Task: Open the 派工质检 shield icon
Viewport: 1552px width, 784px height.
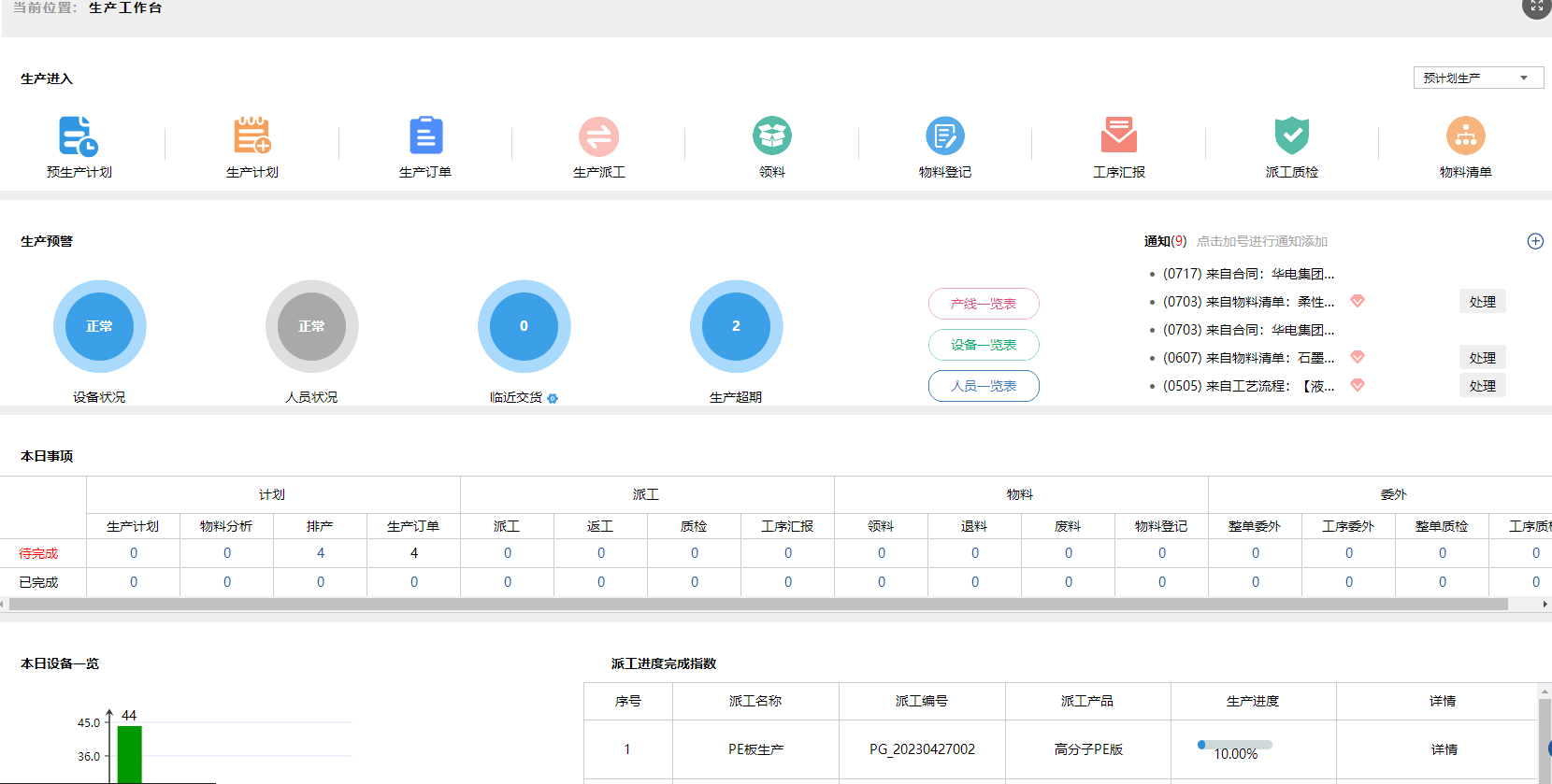Action: coord(1292,136)
